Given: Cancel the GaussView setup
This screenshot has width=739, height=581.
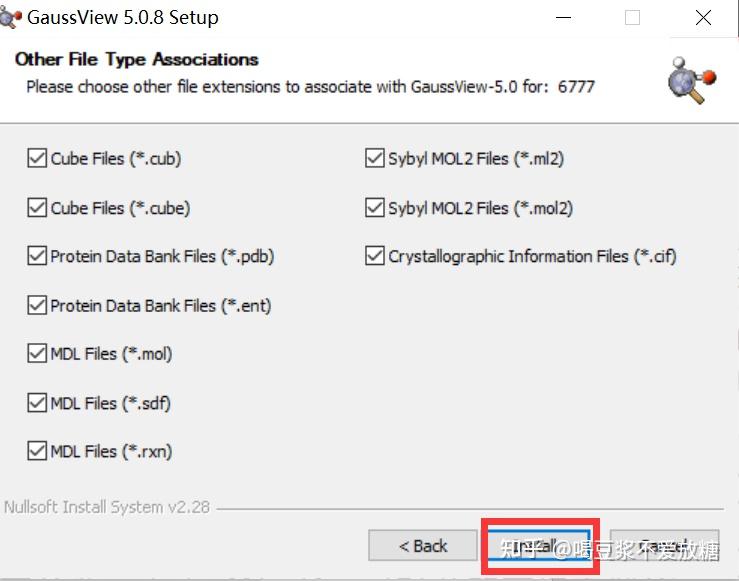Looking at the screenshot, I should pos(664,546).
